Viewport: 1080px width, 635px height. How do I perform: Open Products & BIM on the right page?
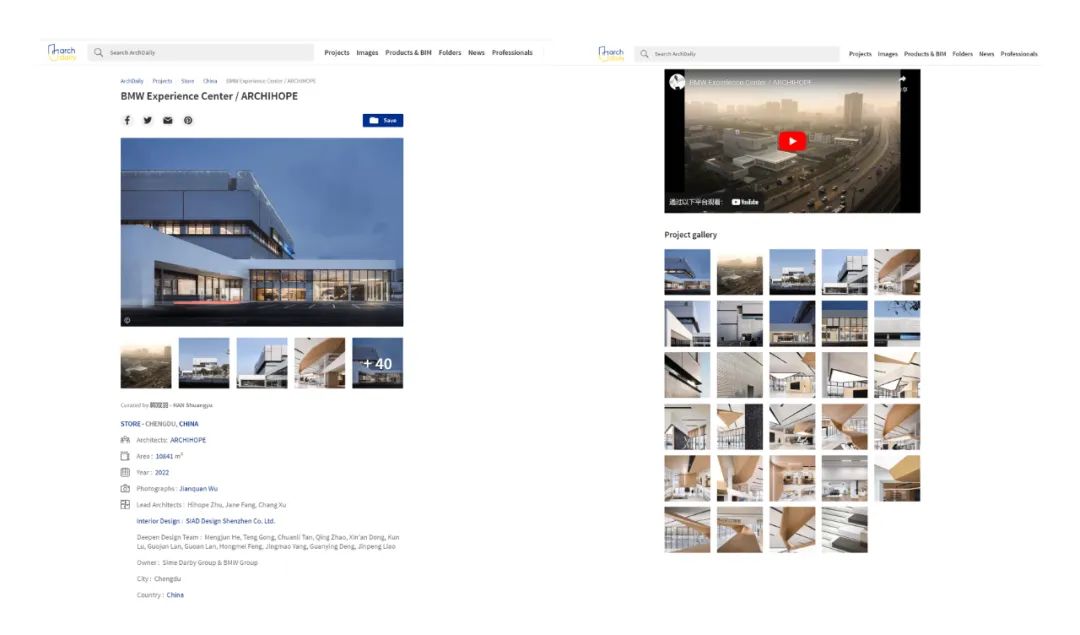coord(925,54)
